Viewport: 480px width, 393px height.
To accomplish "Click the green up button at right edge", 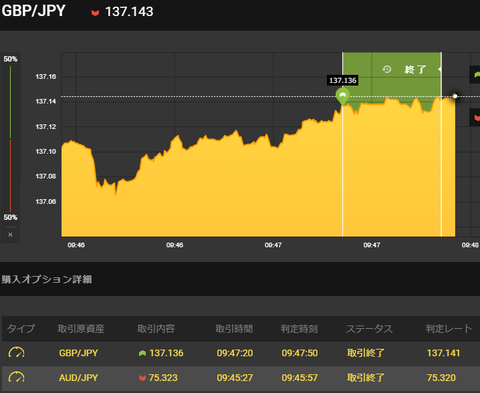I will [x=475, y=74].
